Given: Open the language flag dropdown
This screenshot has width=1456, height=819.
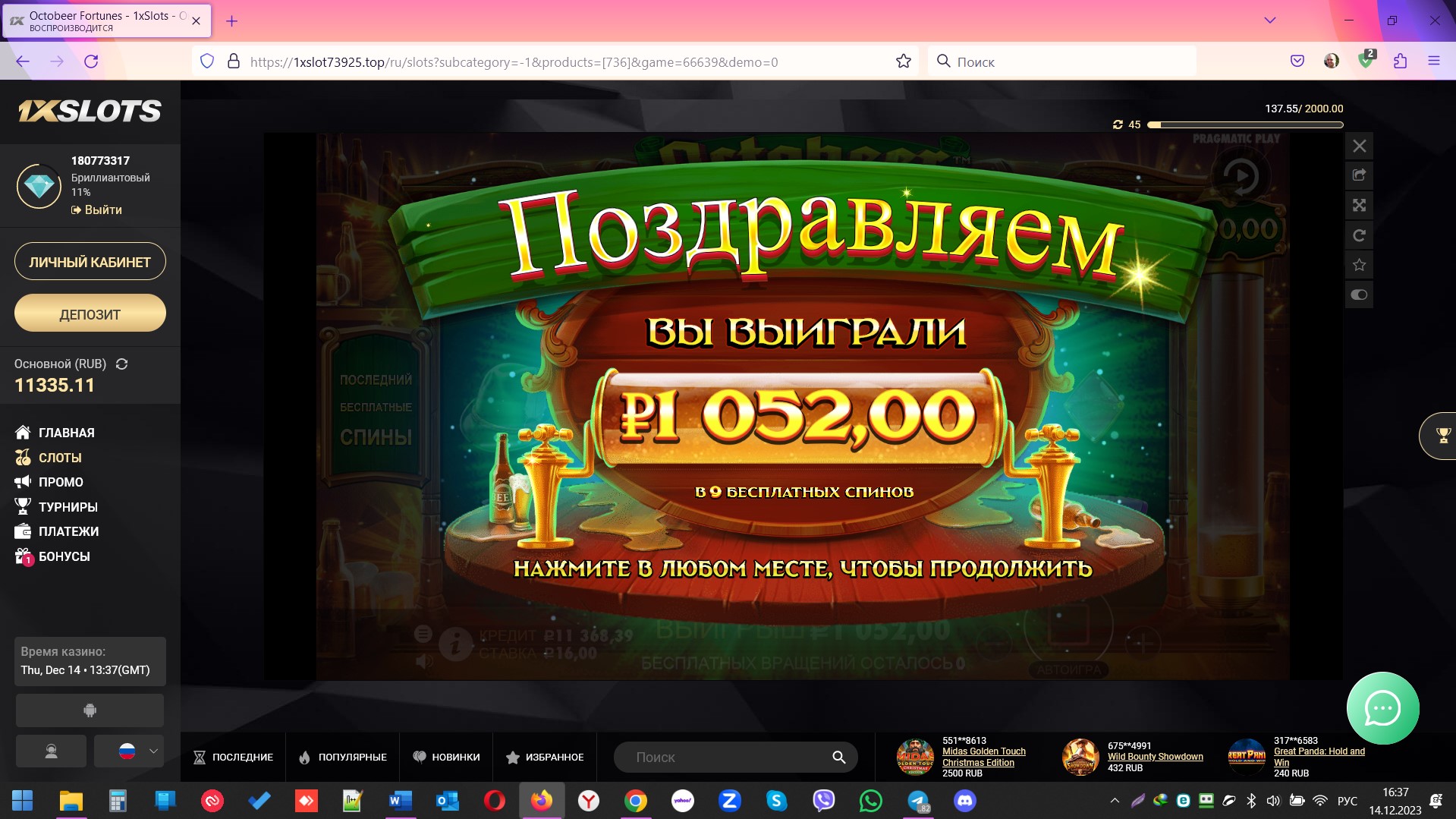Looking at the screenshot, I should coord(129,751).
